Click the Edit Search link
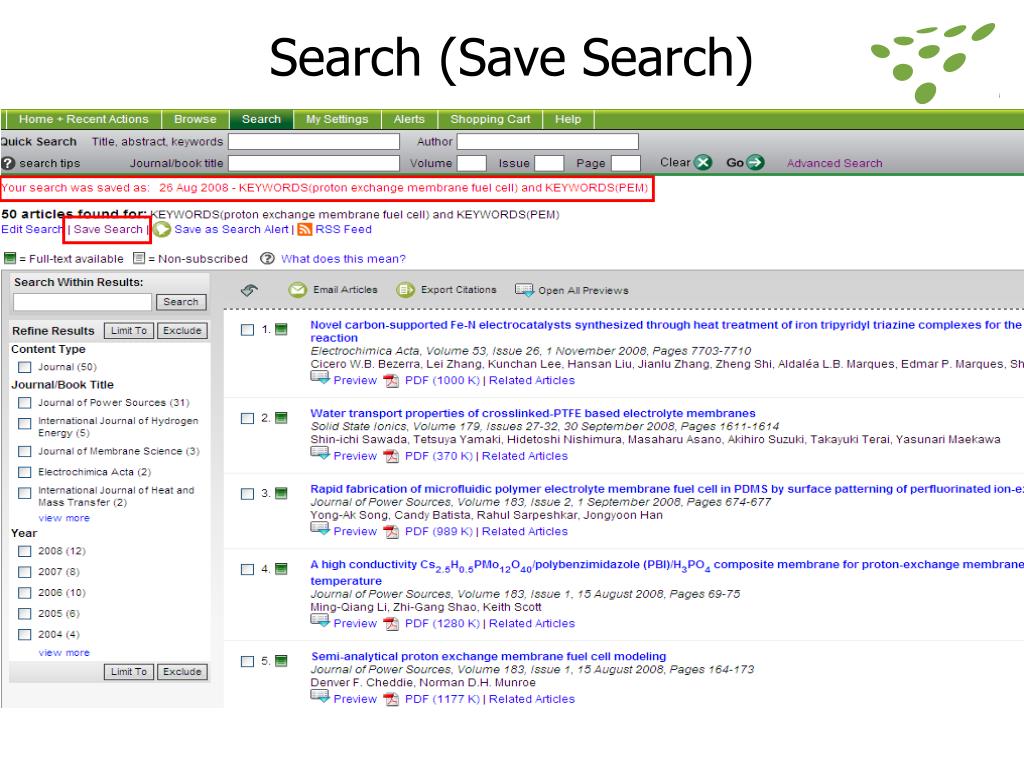Viewport: 1024px width, 768px height. [x=31, y=229]
